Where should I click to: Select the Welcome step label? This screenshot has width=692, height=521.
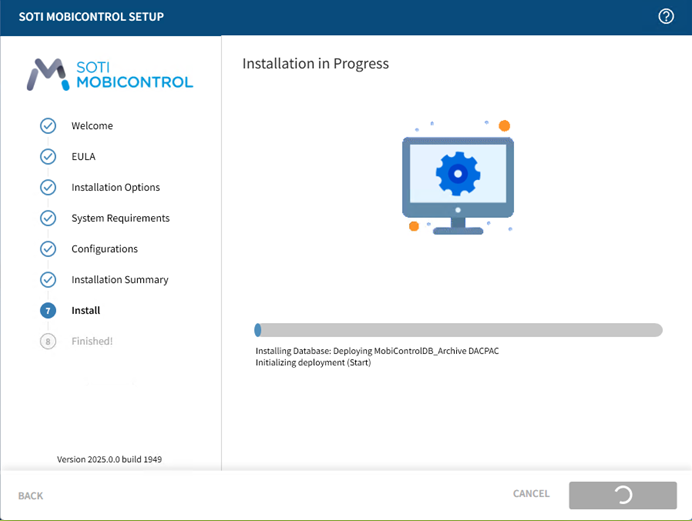(92, 126)
